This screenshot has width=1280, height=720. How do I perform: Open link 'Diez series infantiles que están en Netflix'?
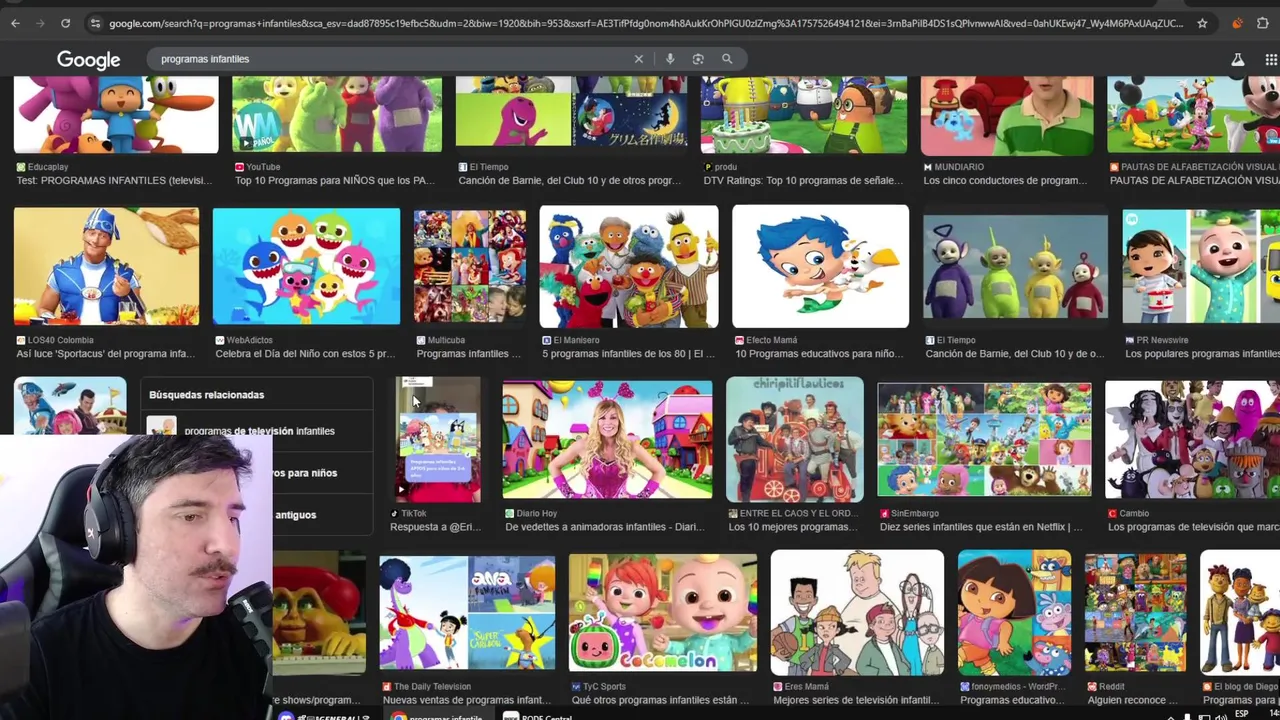pos(981,527)
